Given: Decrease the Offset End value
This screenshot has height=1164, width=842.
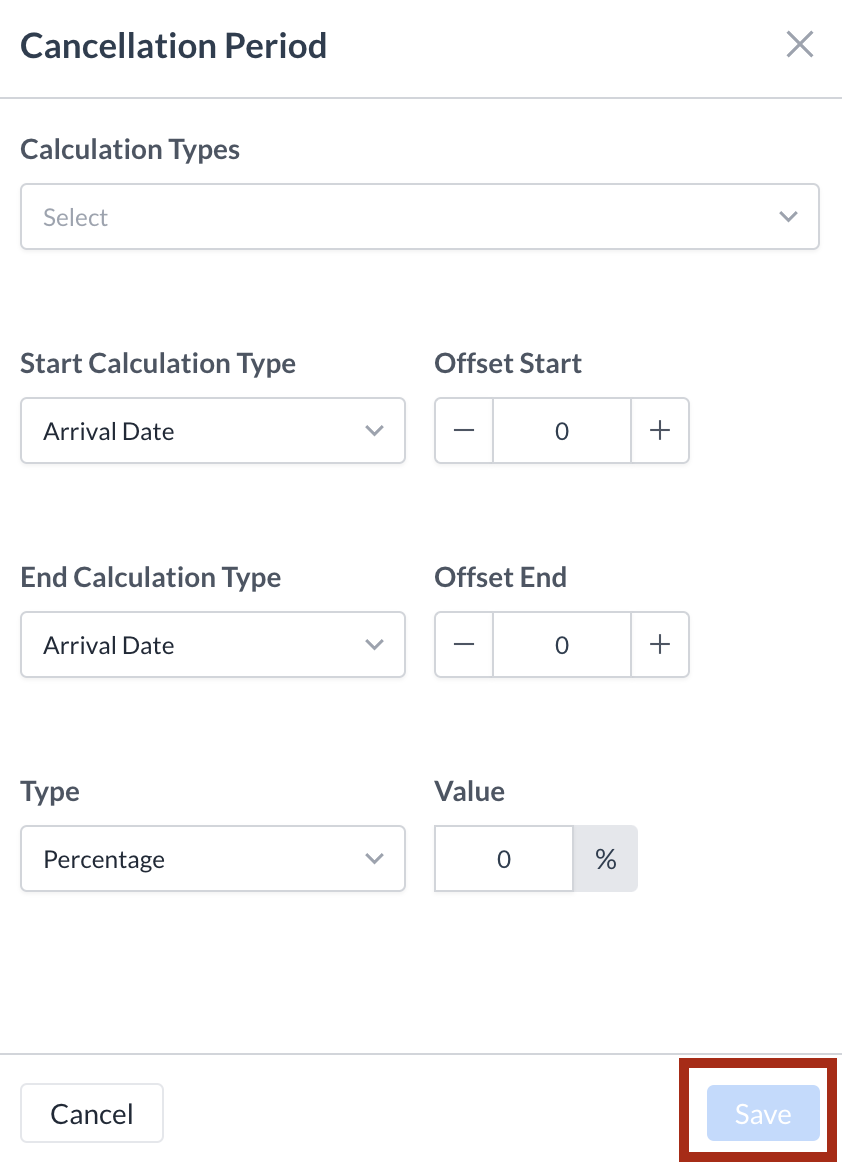Looking at the screenshot, I should (464, 645).
